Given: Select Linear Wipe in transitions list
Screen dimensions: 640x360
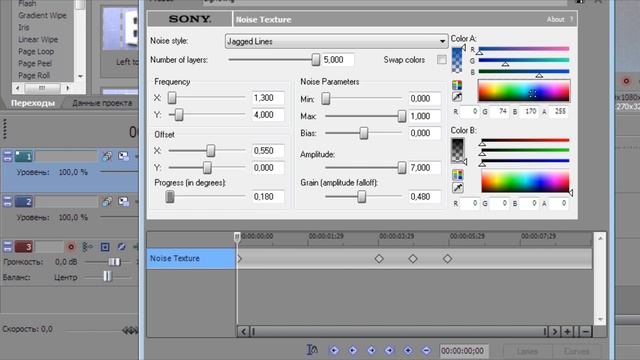Looking at the screenshot, I should pyautogui.click(x=38, y=40).
